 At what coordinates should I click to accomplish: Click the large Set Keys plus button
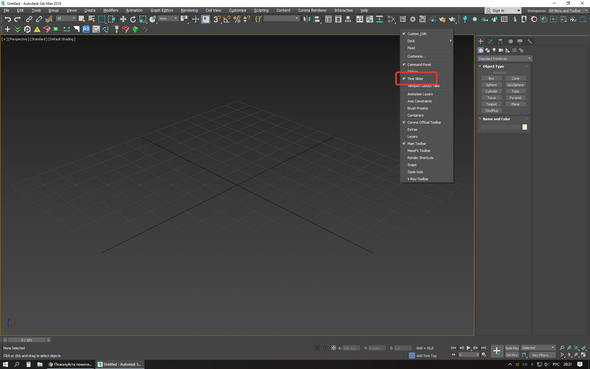497,351
